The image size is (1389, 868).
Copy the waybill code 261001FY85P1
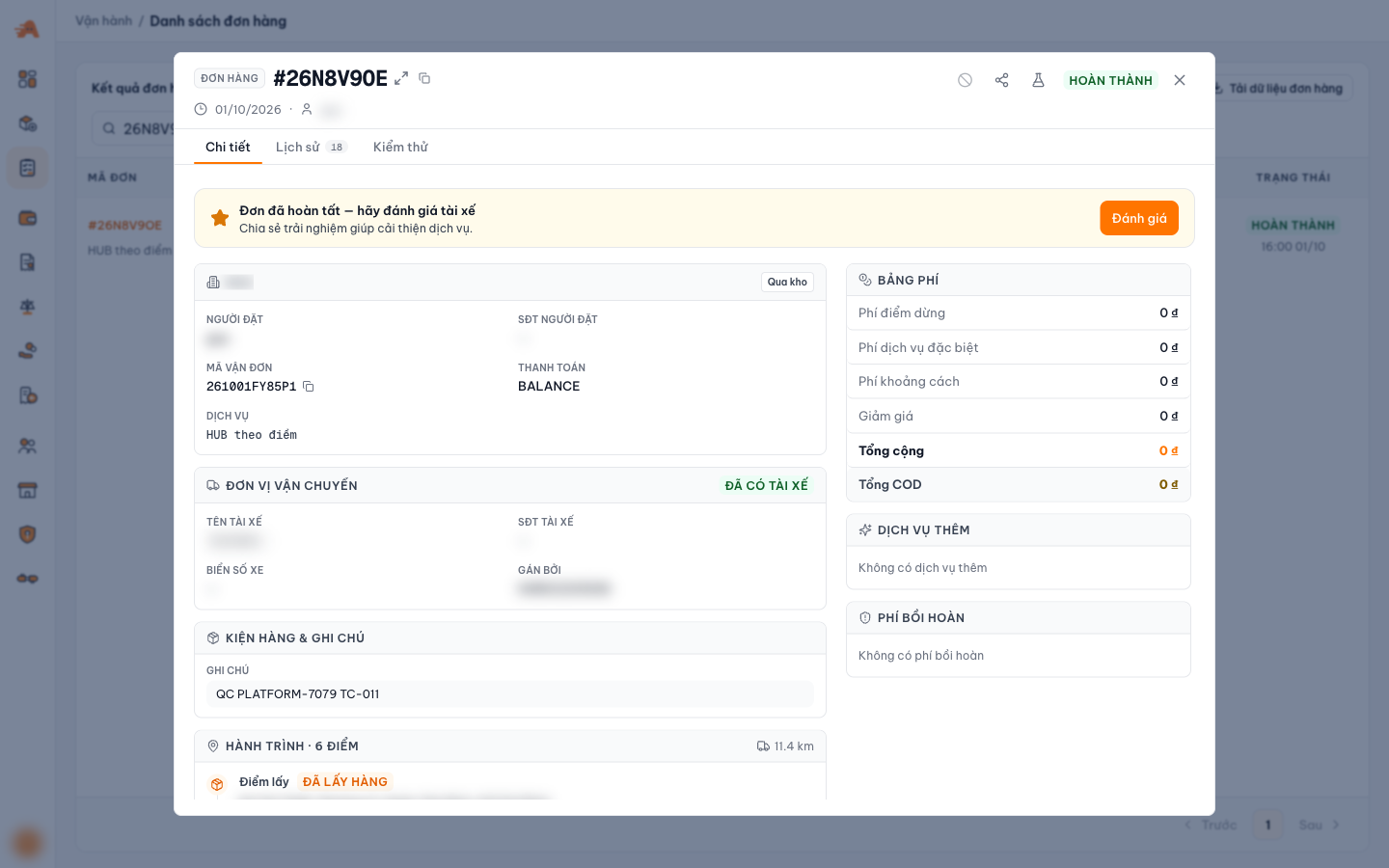309,387
